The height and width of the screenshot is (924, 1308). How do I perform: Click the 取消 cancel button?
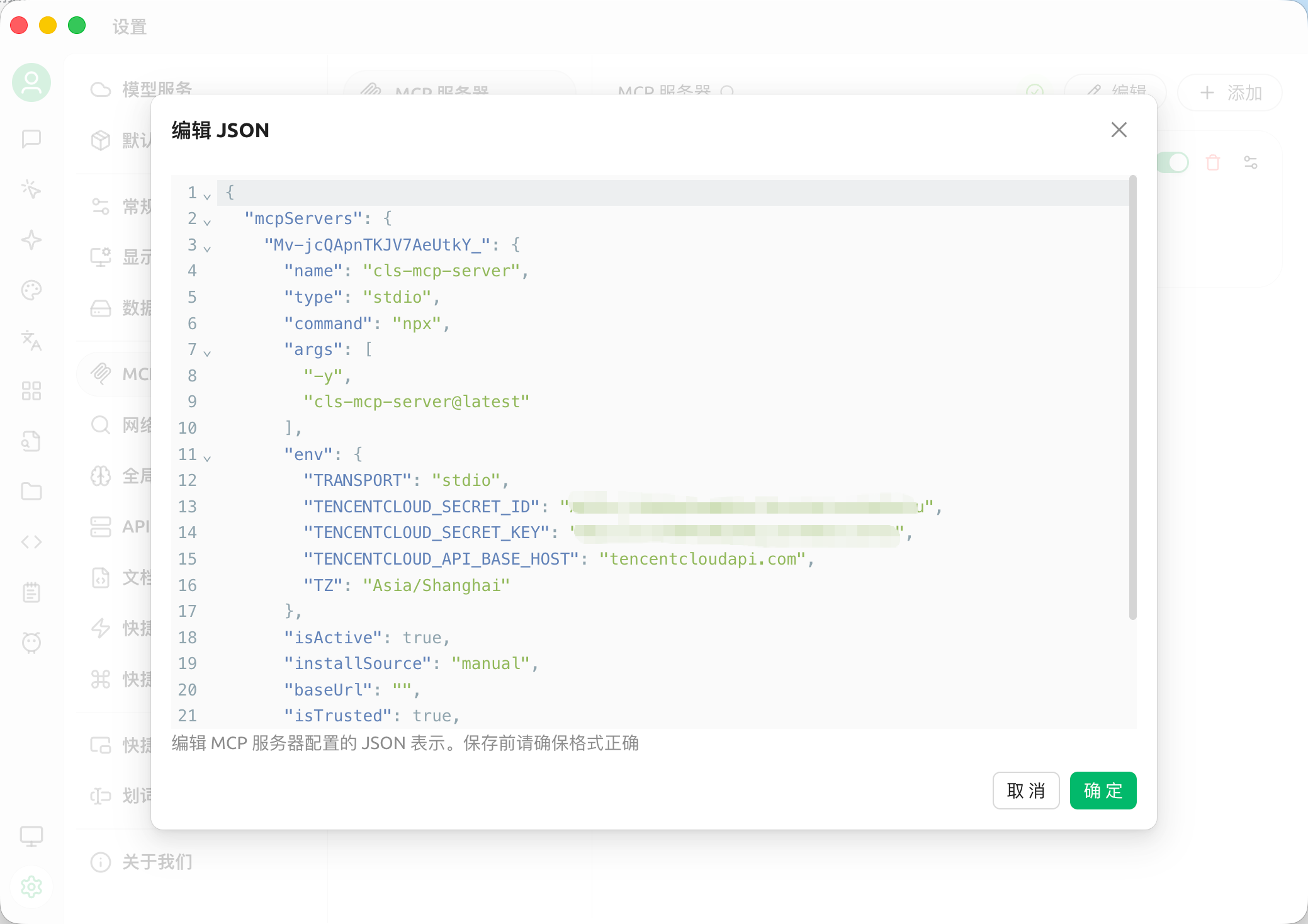pyautogui.click(x=1026, y=791)
